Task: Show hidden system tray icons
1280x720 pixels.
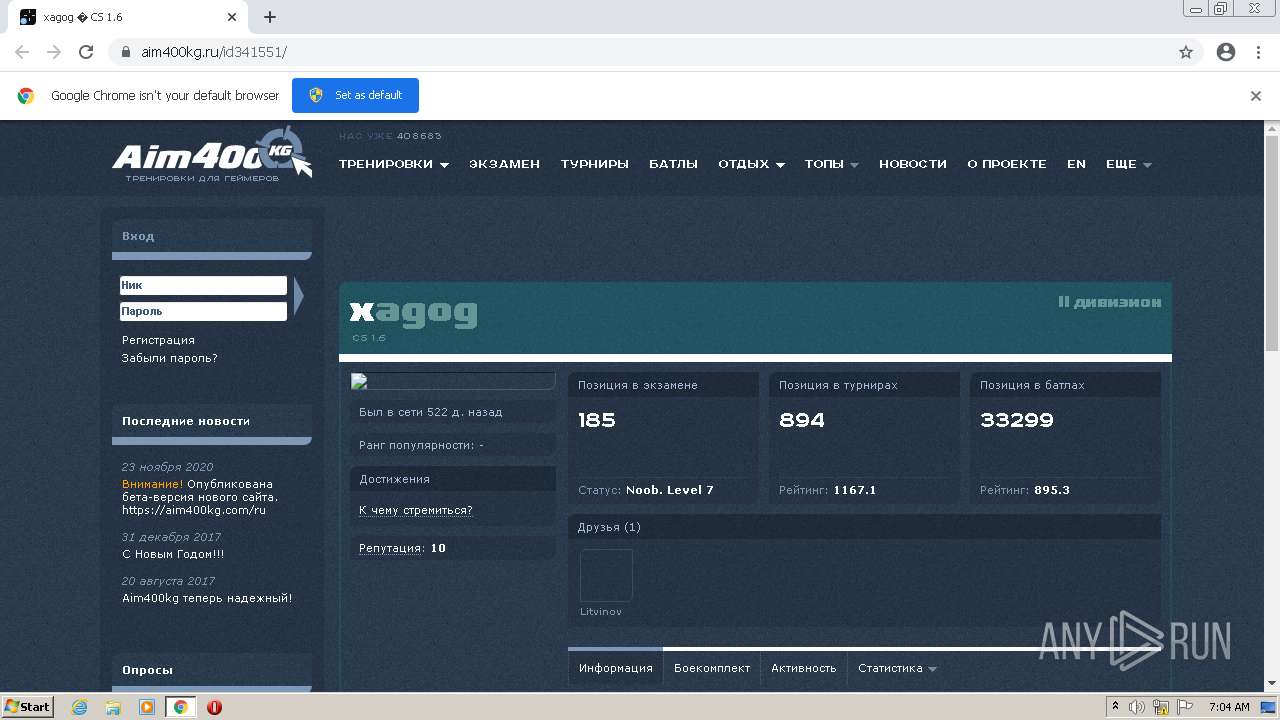Action: pyautogui.click(x=1115, y=707)
